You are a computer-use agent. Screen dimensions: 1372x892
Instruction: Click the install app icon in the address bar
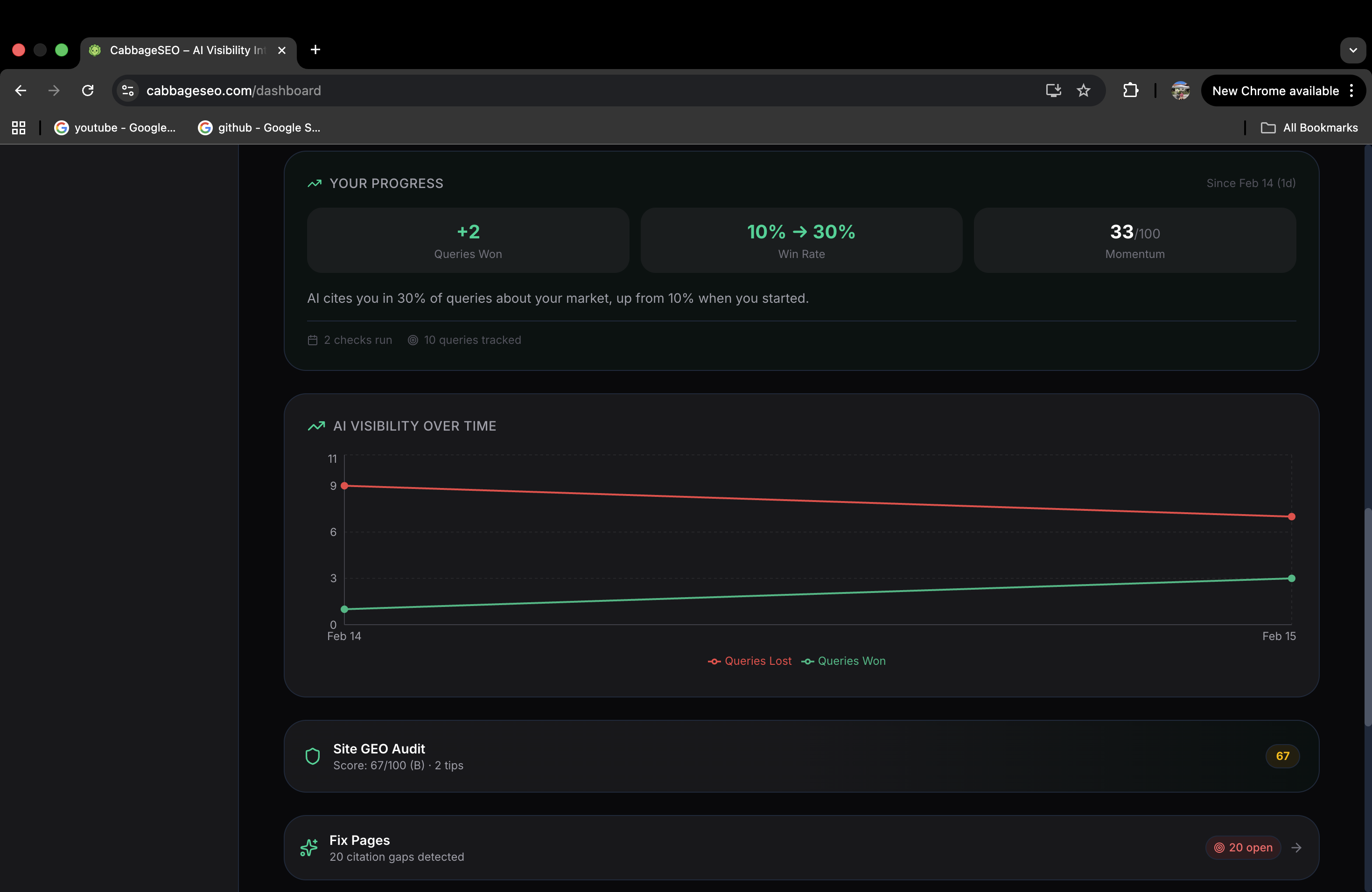(1053, 91)
